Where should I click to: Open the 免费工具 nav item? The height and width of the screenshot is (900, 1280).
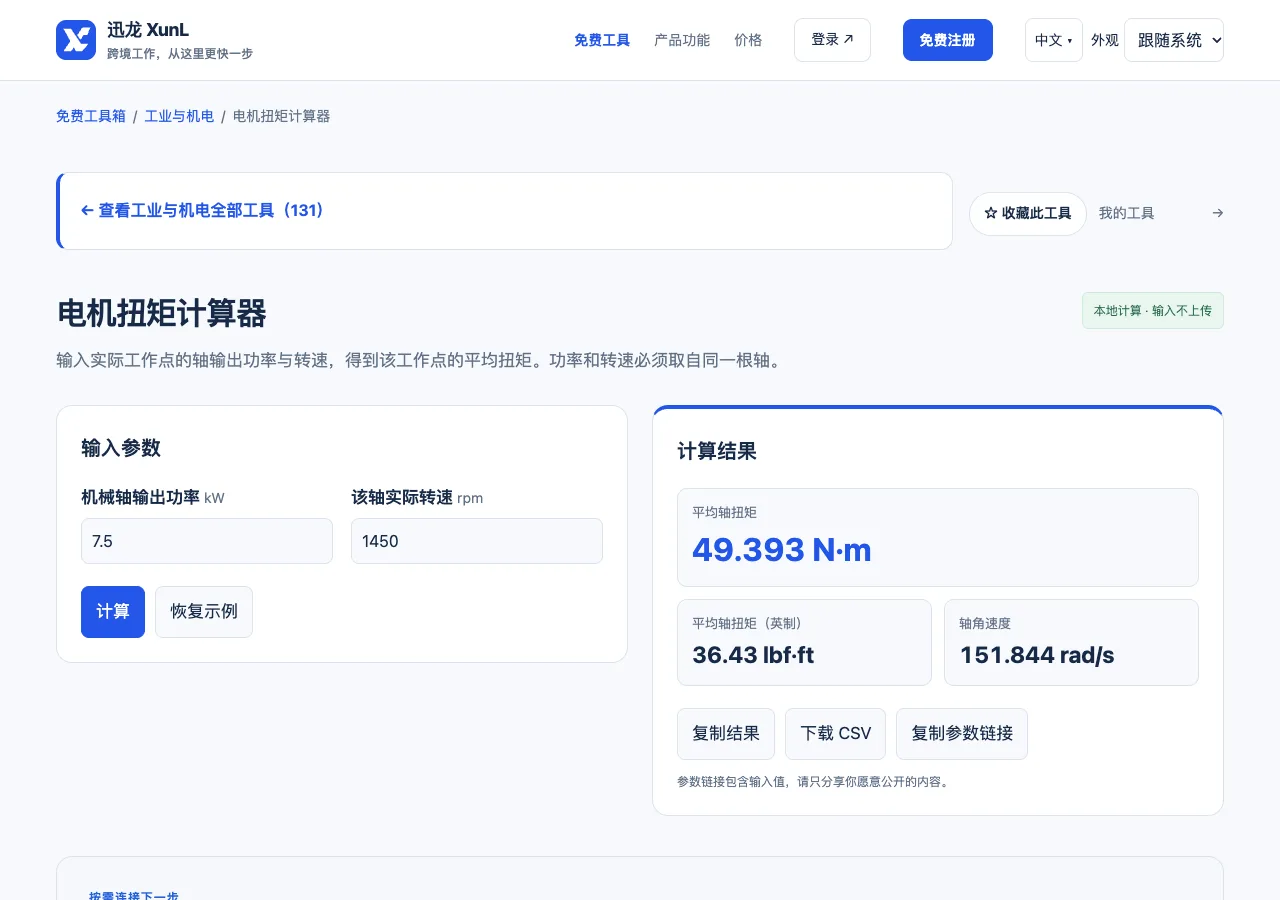coord(602,40)
